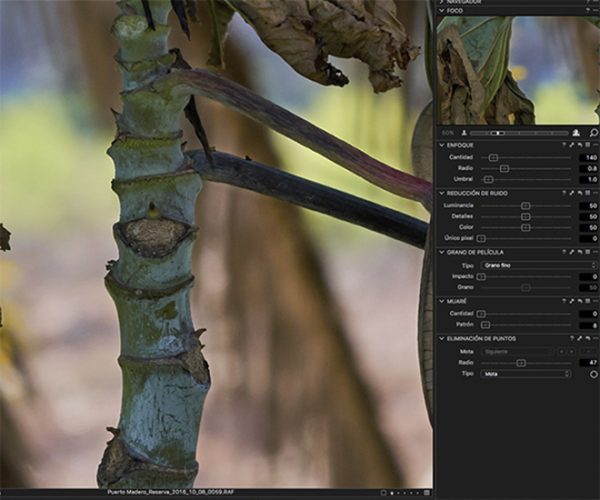Go to the next mota arrow button
This screenshot has width=600, height=500.
[571, 352]
